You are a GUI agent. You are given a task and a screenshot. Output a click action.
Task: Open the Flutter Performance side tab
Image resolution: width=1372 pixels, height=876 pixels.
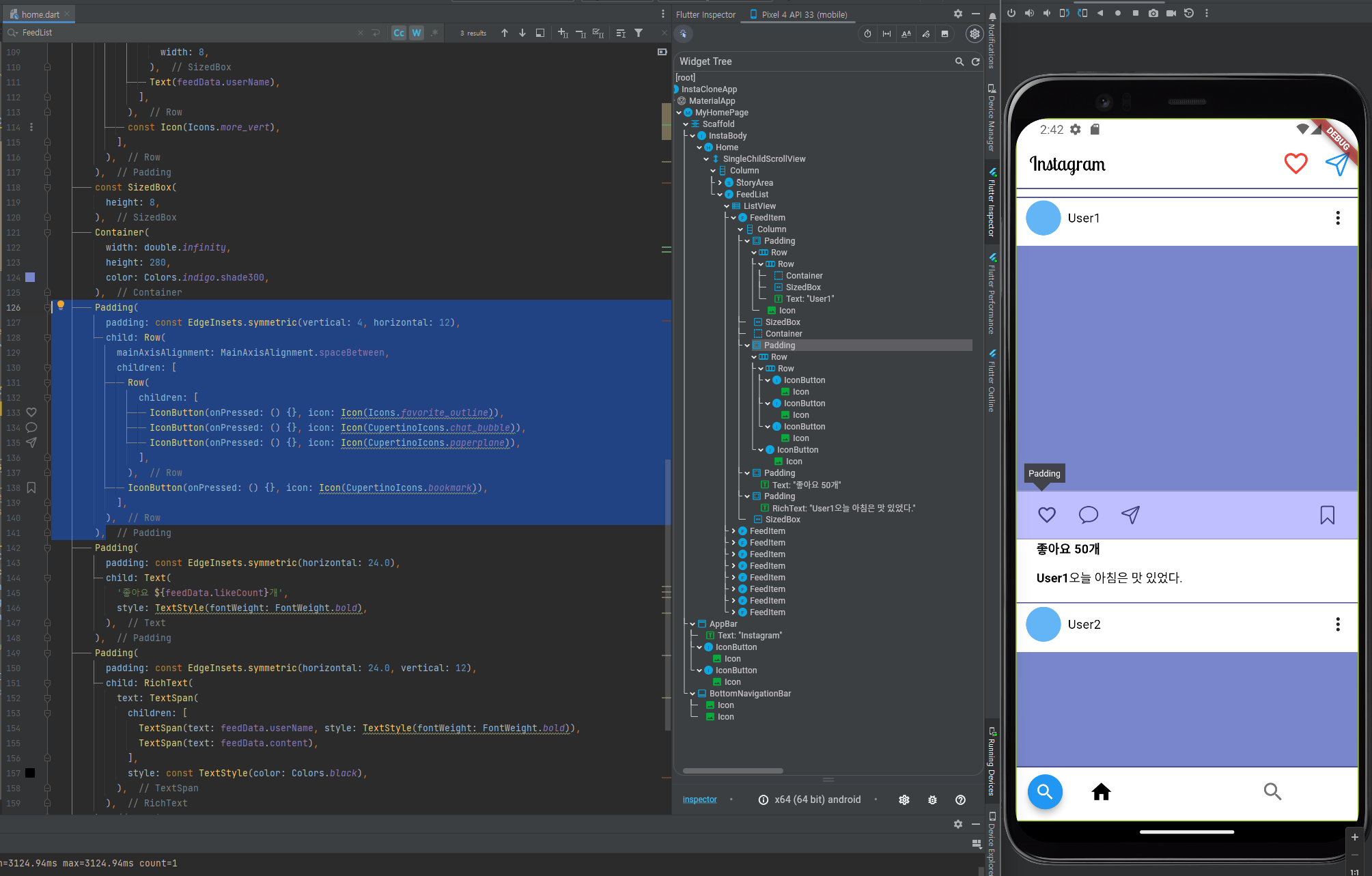coord(992,294)
